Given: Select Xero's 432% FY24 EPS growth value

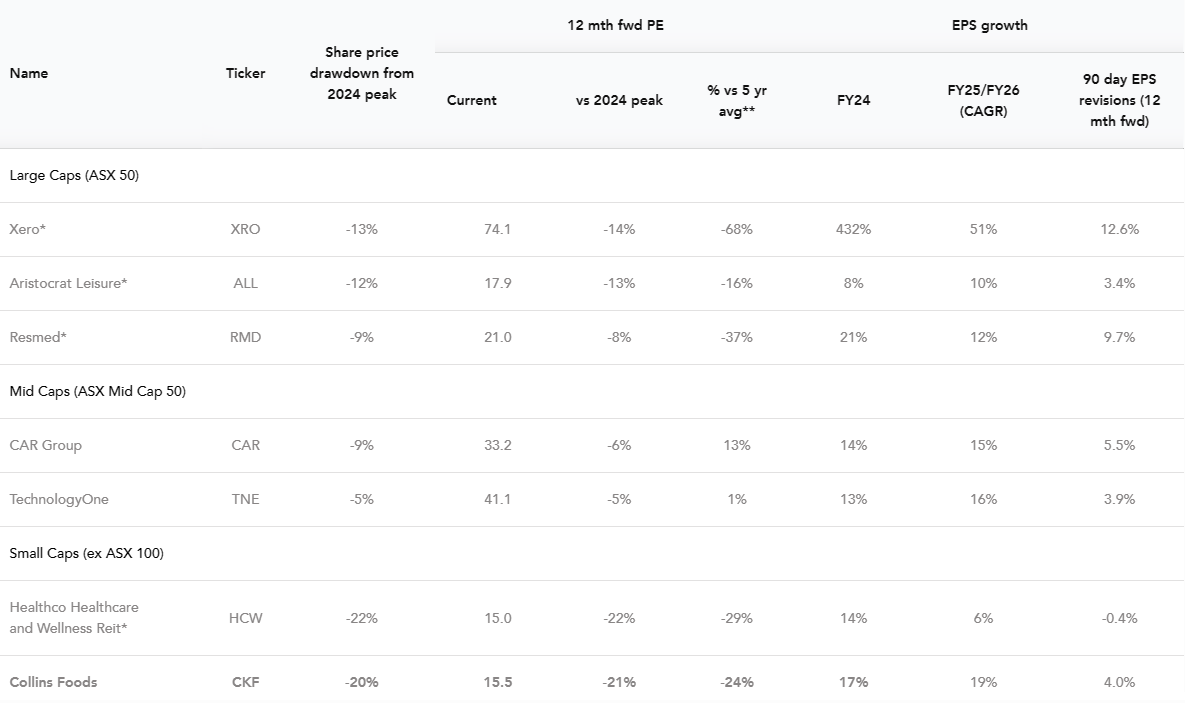Looking at the screenshot, I should click(854, 229).
